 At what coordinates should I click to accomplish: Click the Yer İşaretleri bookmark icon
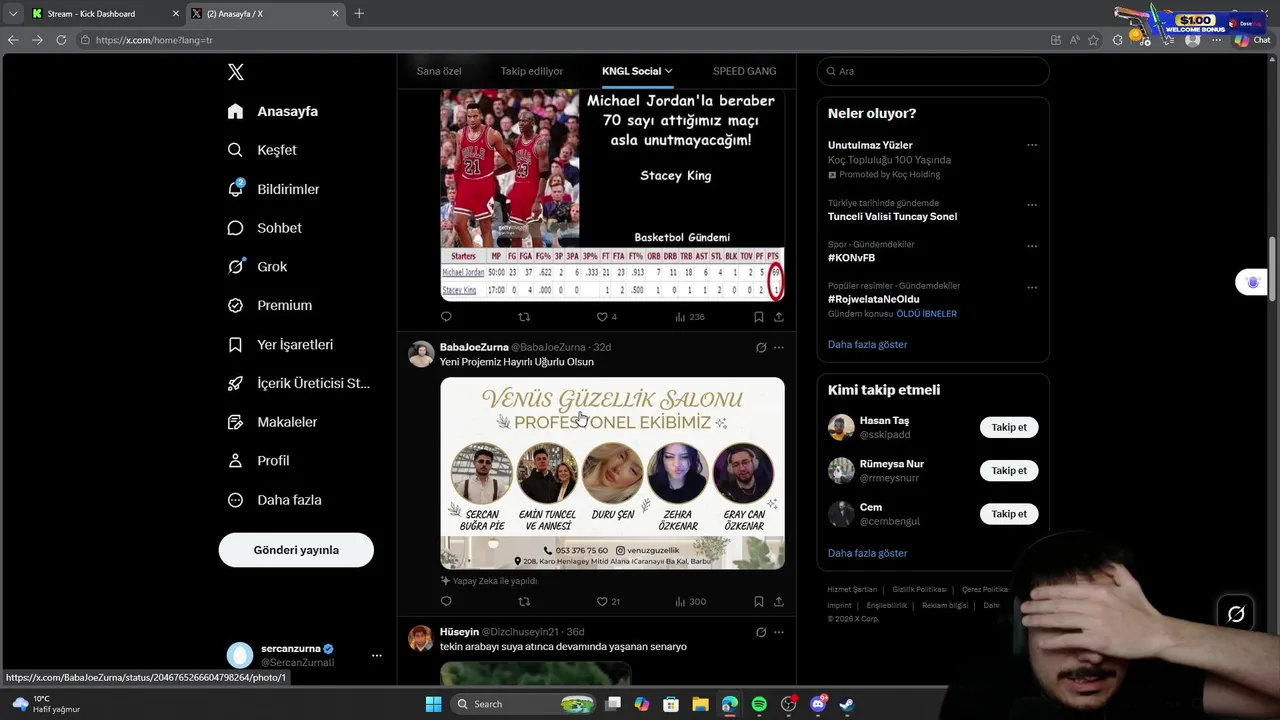(235, 344)
